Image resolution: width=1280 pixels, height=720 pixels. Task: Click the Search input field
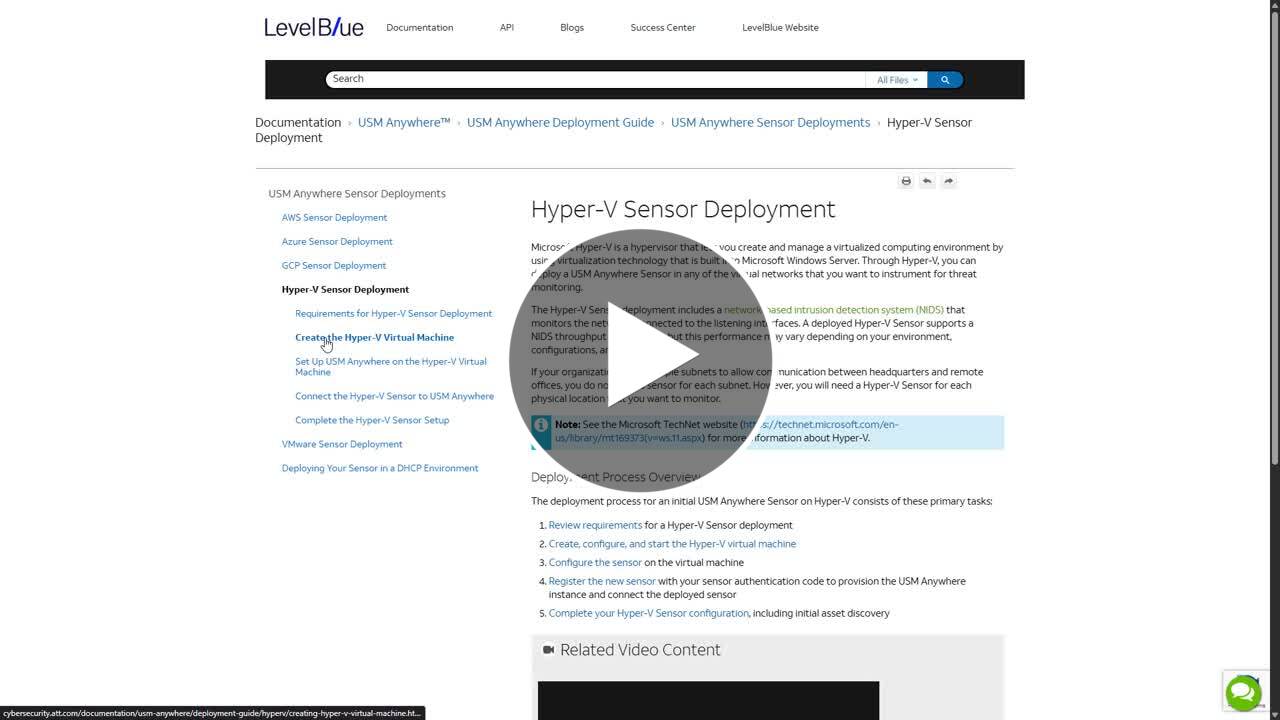click(595, 79)
